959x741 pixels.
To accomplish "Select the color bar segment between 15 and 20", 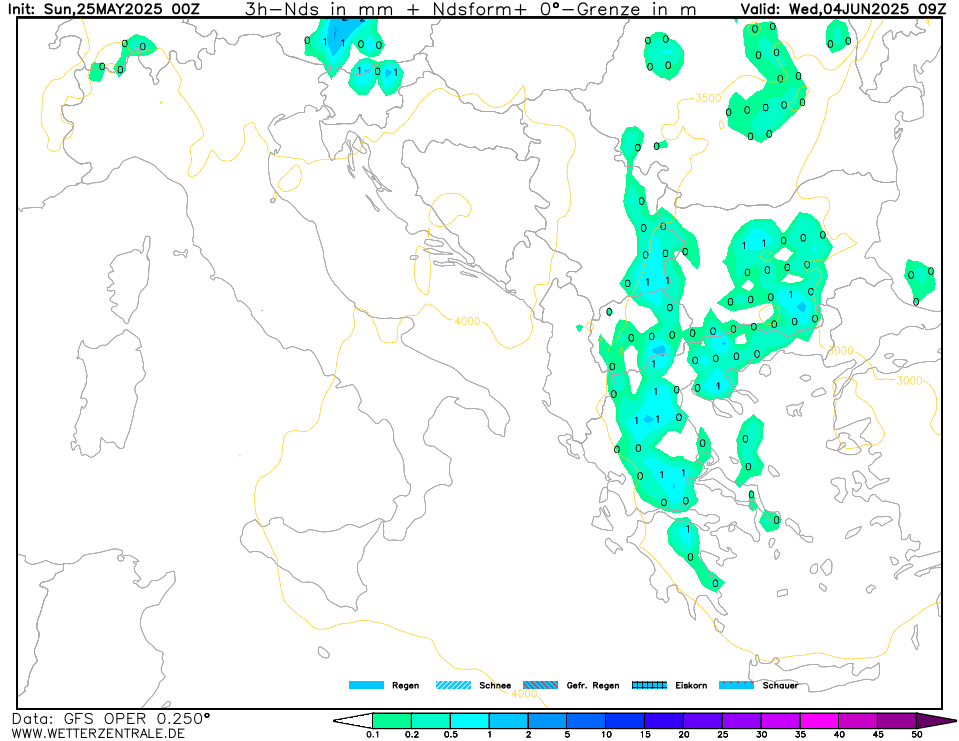I will (664, 721).
